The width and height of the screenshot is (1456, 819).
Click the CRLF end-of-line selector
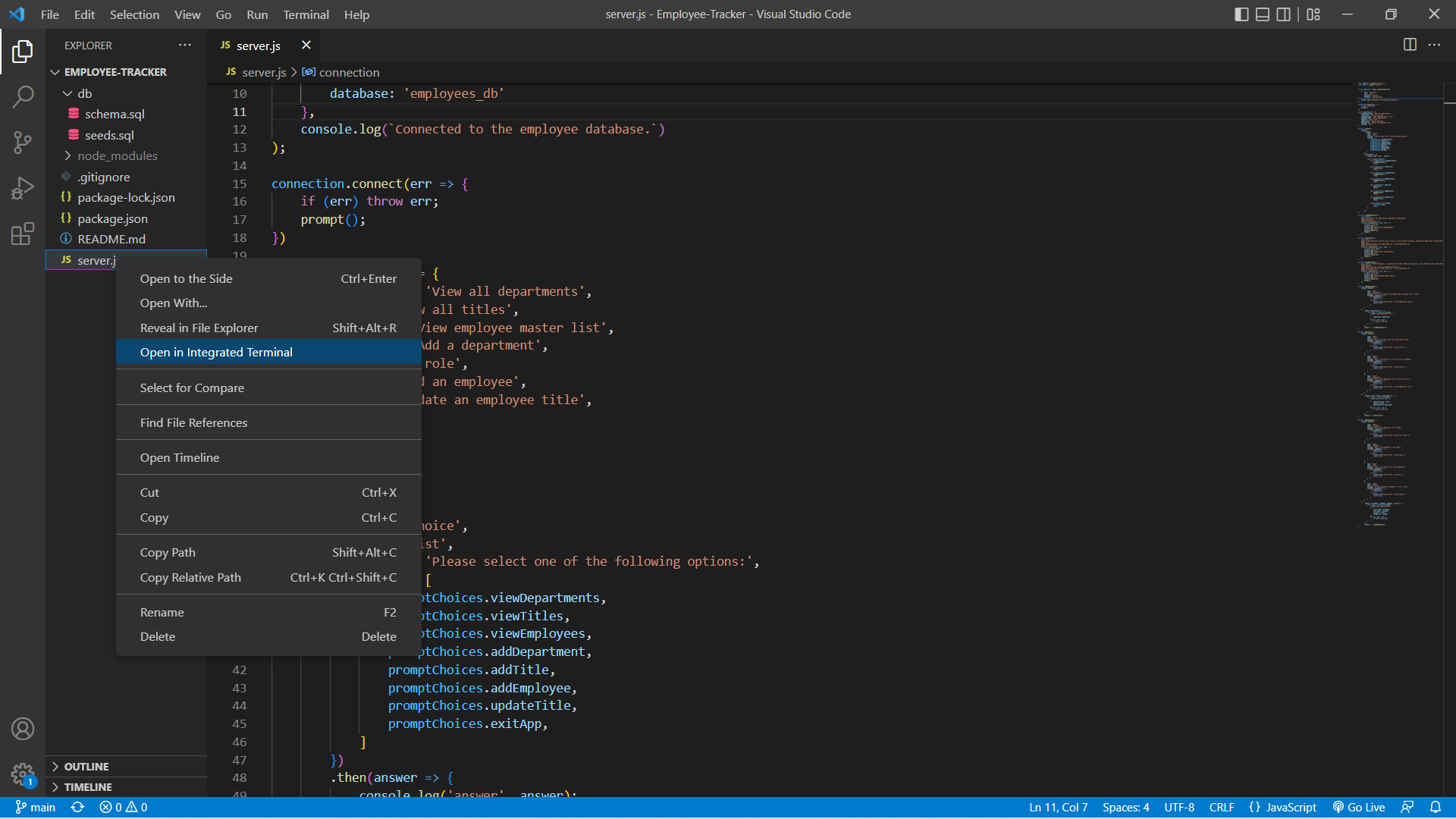(x=1222, y=807)
